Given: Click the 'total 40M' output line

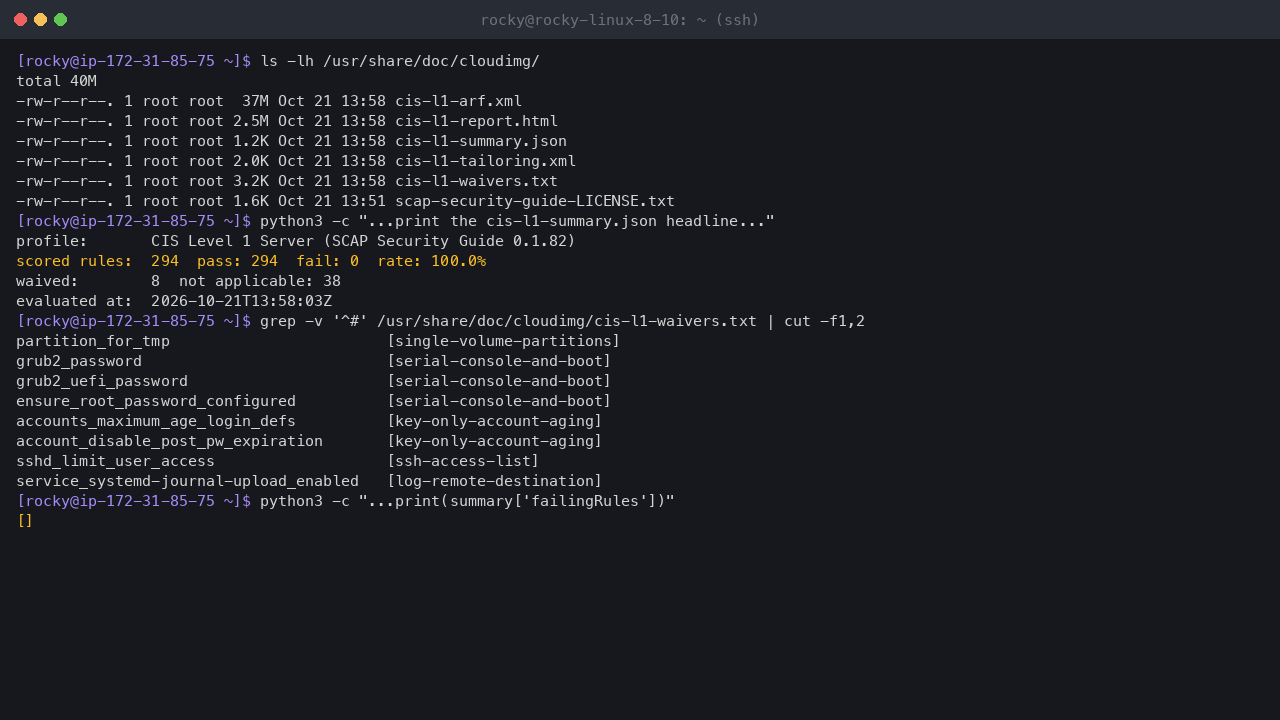Looking at the screenshot, I should (56, 81).
